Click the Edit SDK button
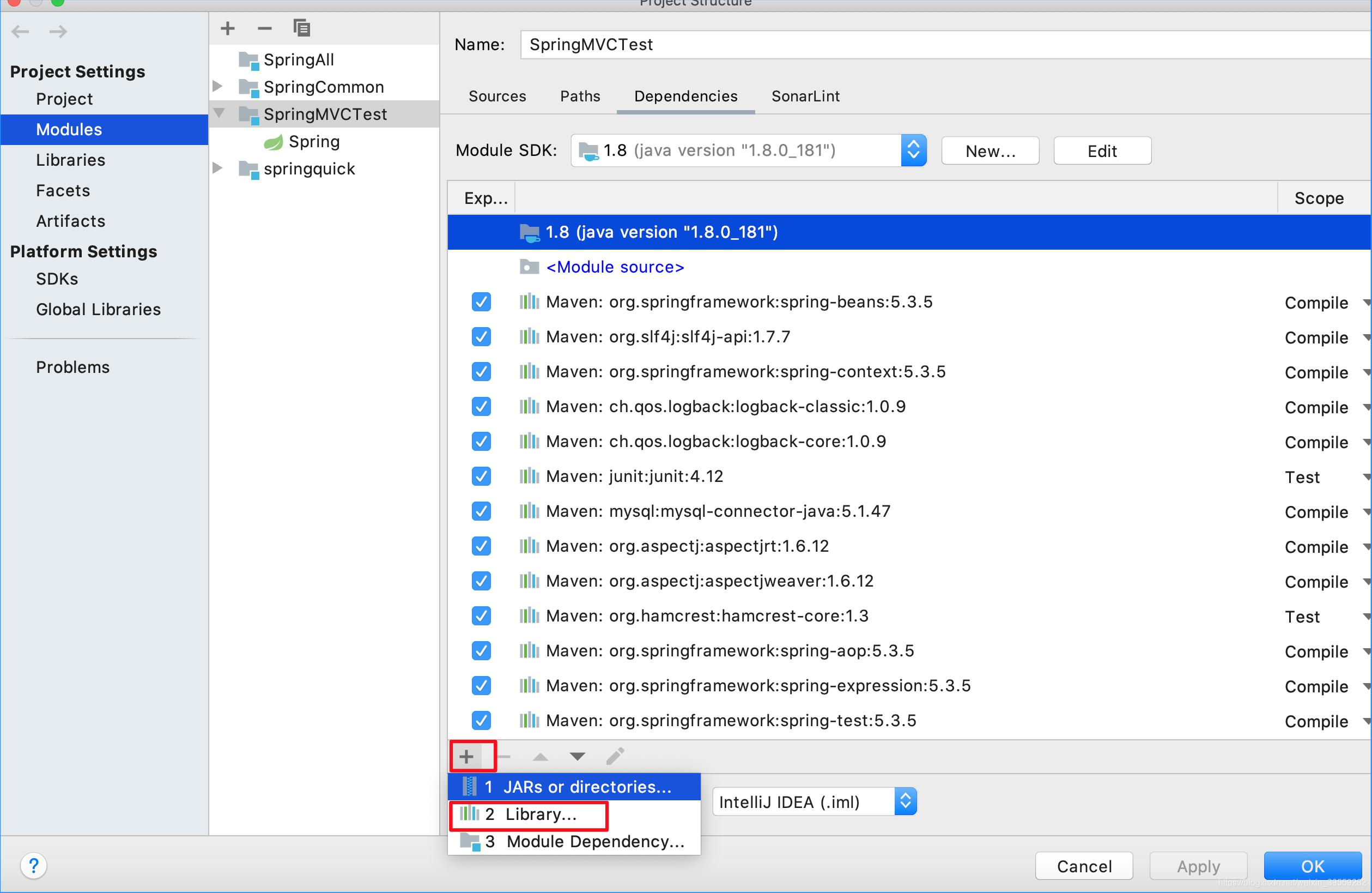Viewport: 1372px width, 893px height. click(x=1102, y=151)
